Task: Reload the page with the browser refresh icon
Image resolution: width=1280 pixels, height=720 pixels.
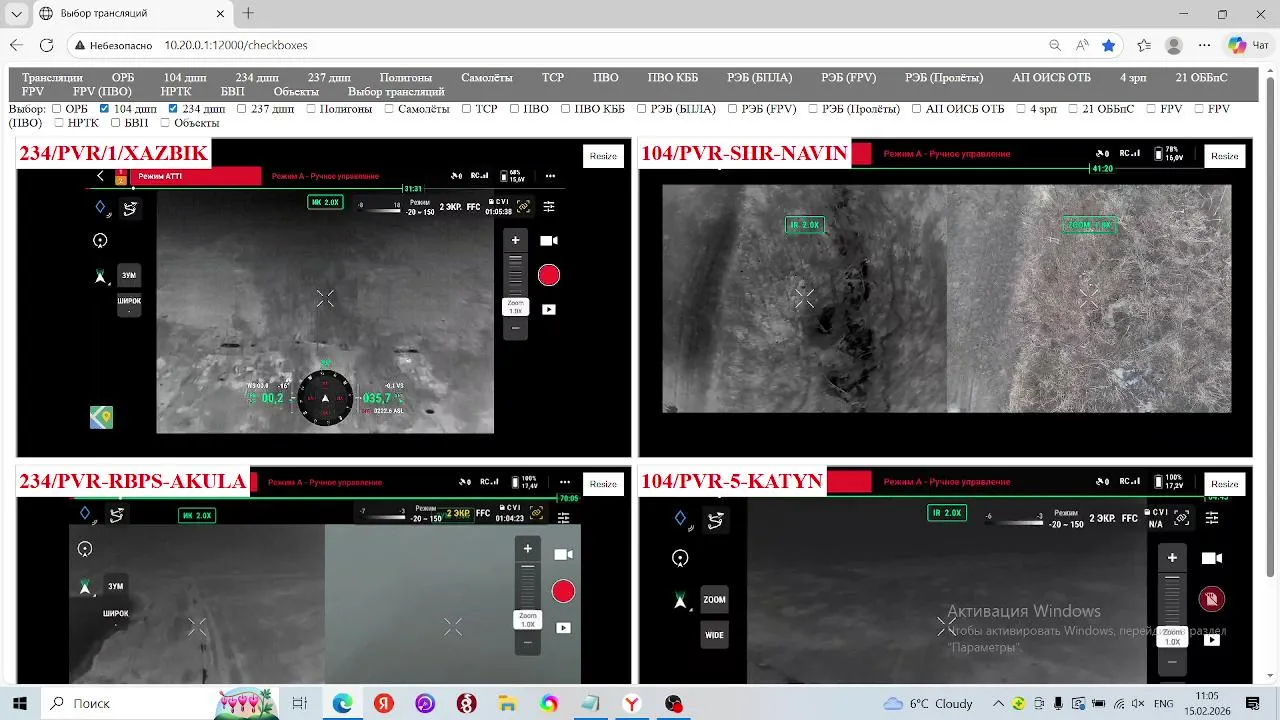Action: point(46,45)
